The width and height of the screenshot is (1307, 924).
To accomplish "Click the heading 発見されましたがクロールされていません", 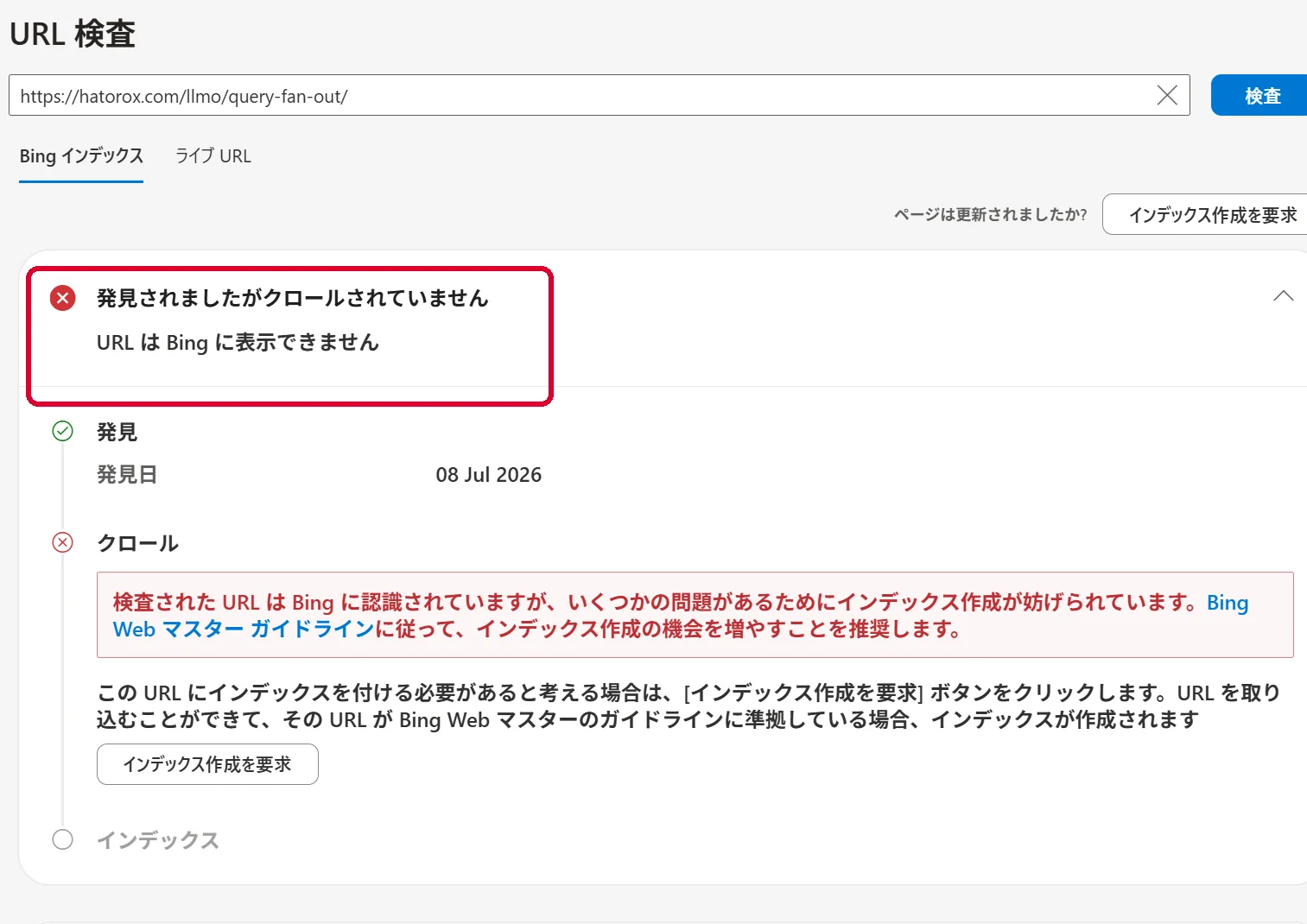I will [293, 298].
